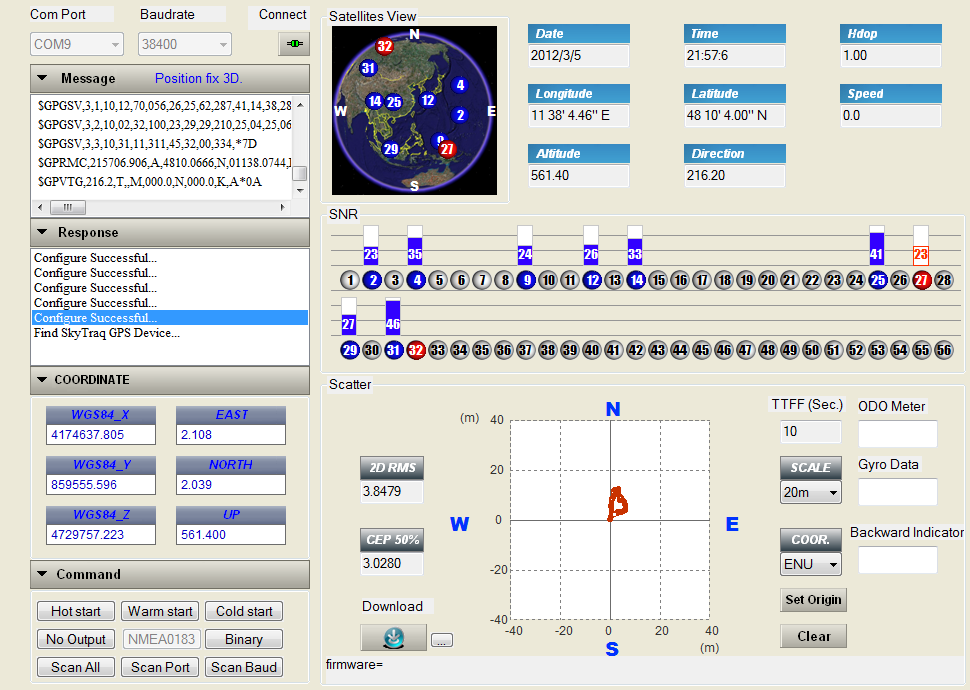Open the Com Port COM9 dropdown

click(x=77, y=44)
